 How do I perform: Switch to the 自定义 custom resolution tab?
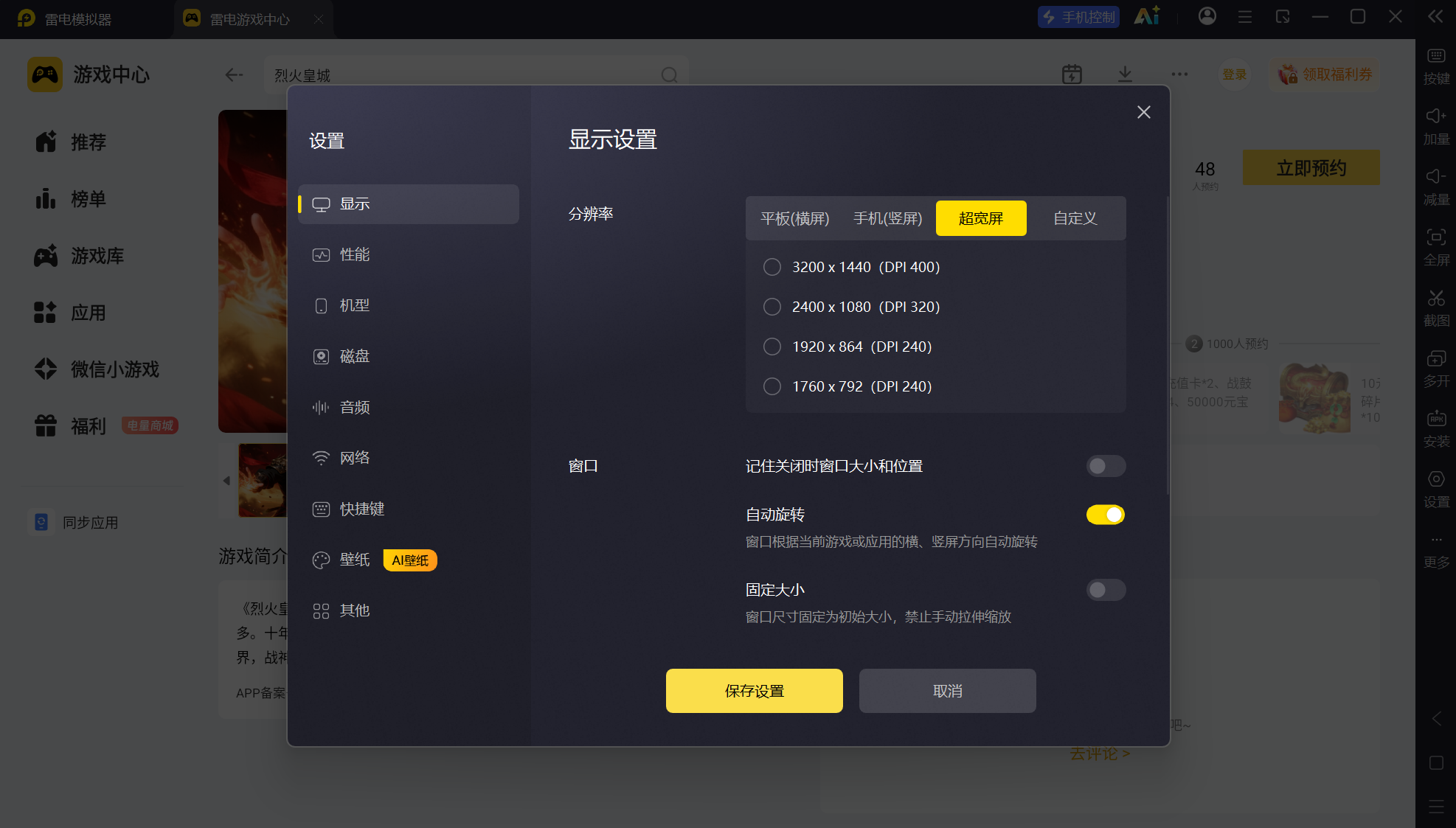[1075, 219]
